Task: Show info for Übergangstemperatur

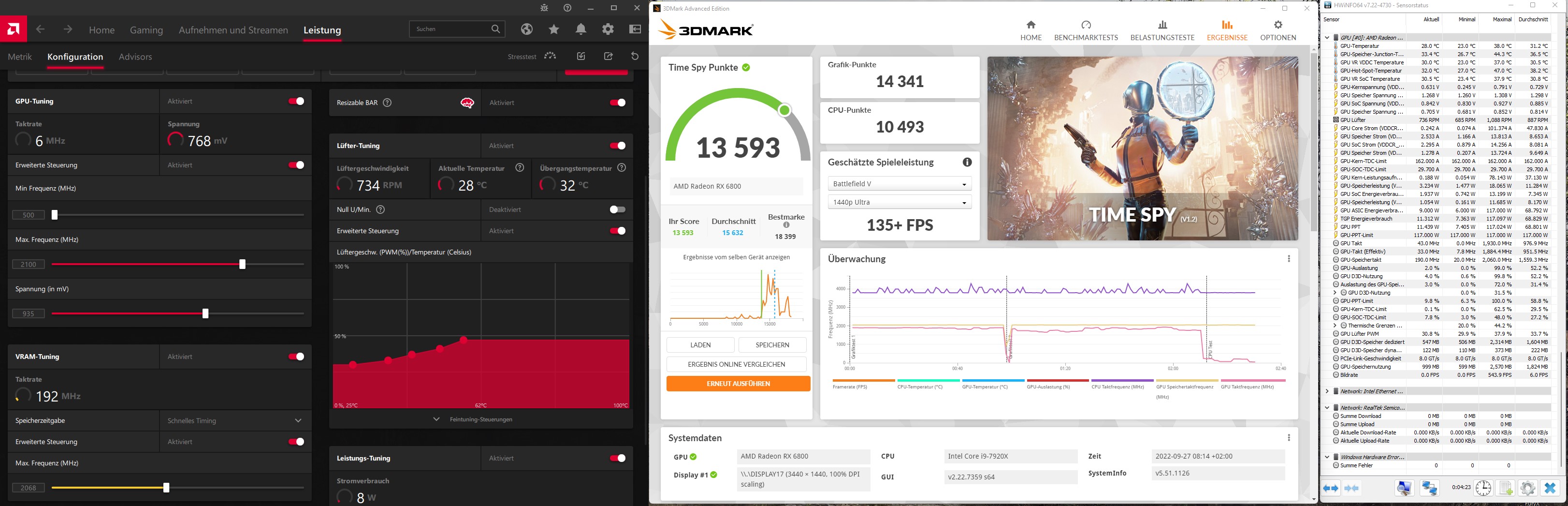Action: [x=622, y=167]
